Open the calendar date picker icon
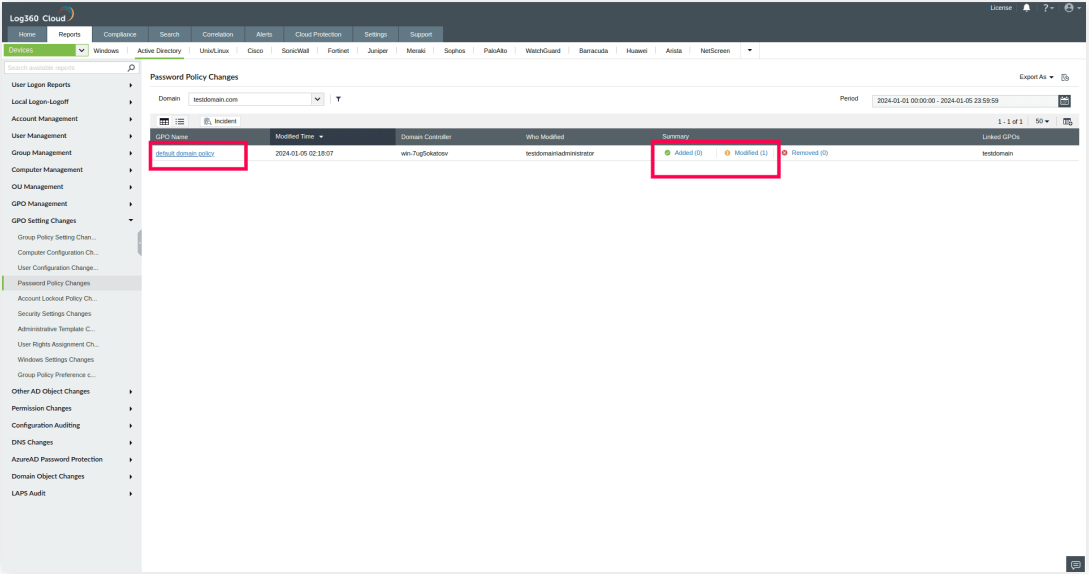This screenshot has height=574, width=1089. pos(1064,100)
